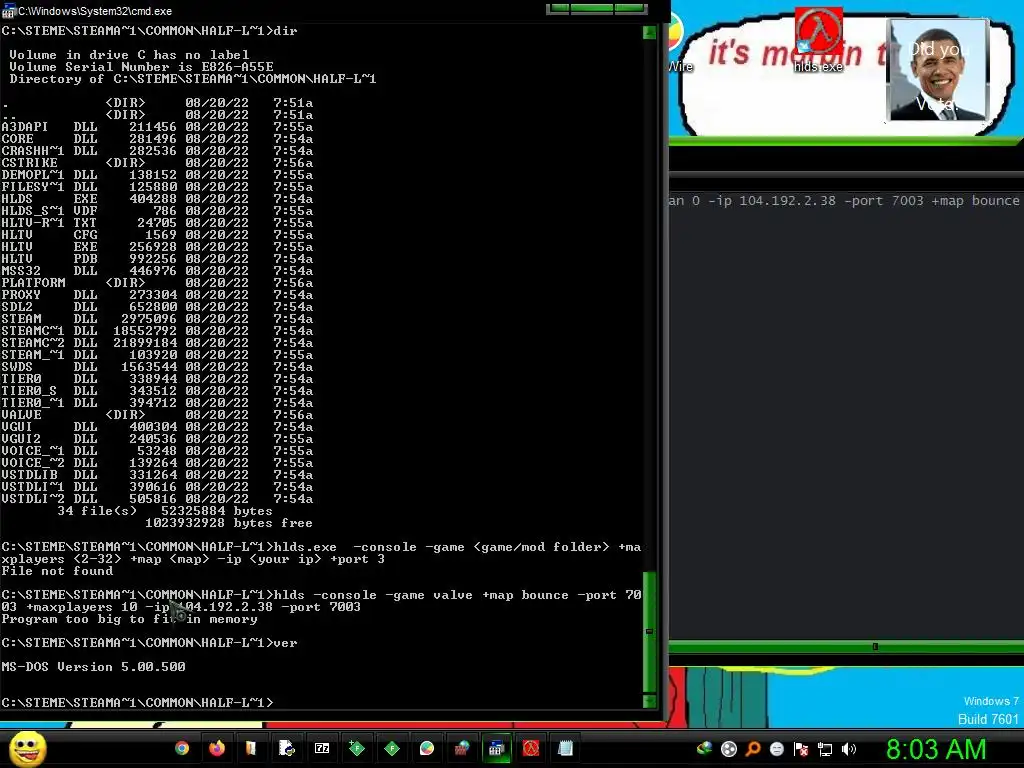Viewport: 1024px width, 768px height.
Task: Click the soccer-ball-like tray icon
Action: [x=729, y=749]
